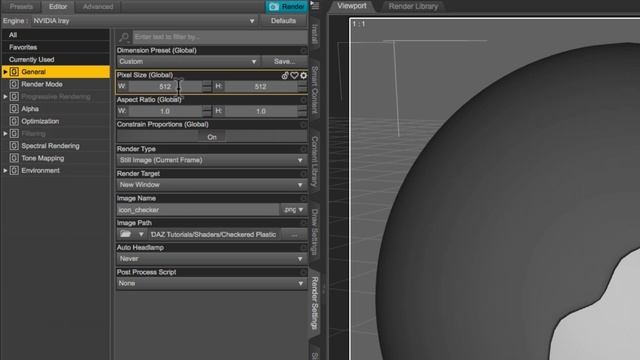
Task: Click the Environment group icon
Action: pos(14,170)
